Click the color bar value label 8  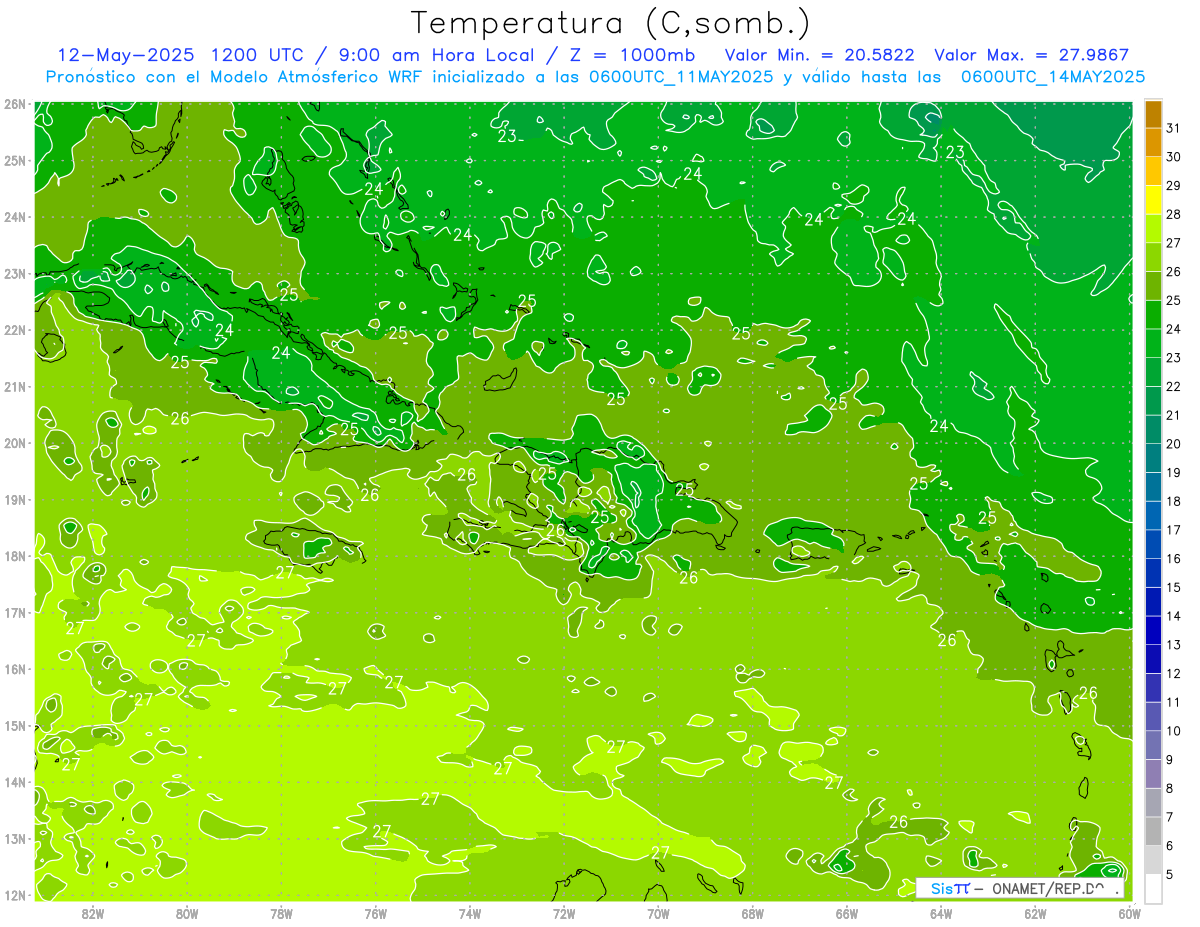click(x=1169, y=788)
